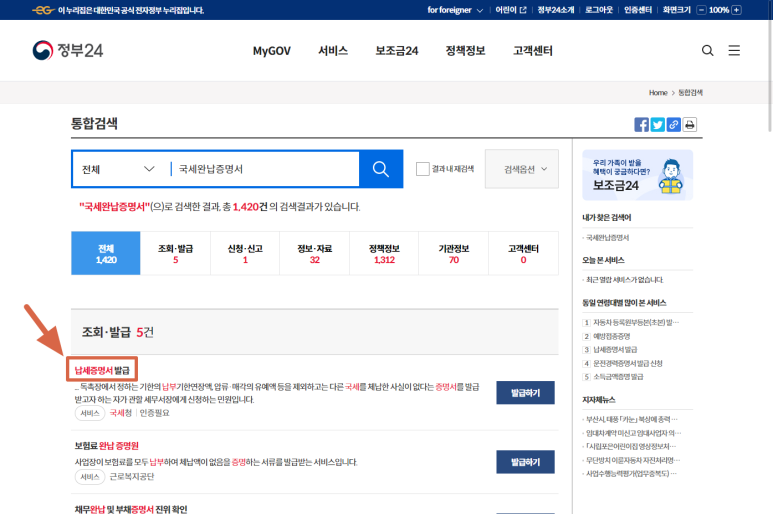The image size is (773, 514).
Task: Click the 로그아웃 link
Action: coord(599,10)
